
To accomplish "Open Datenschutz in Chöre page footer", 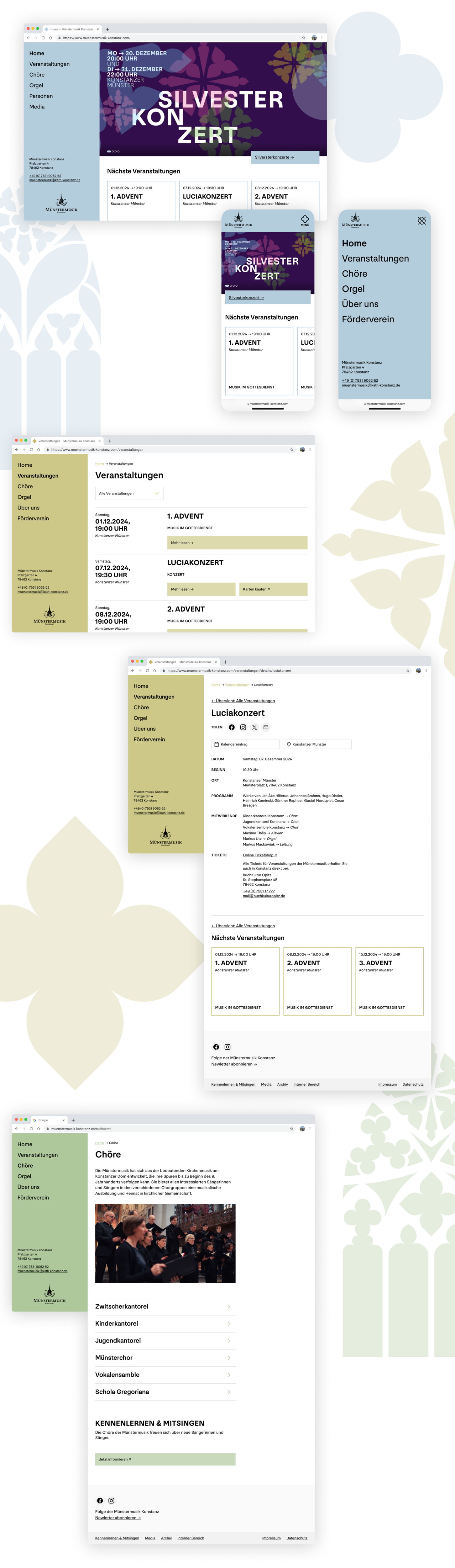I will click(297, 1538).
